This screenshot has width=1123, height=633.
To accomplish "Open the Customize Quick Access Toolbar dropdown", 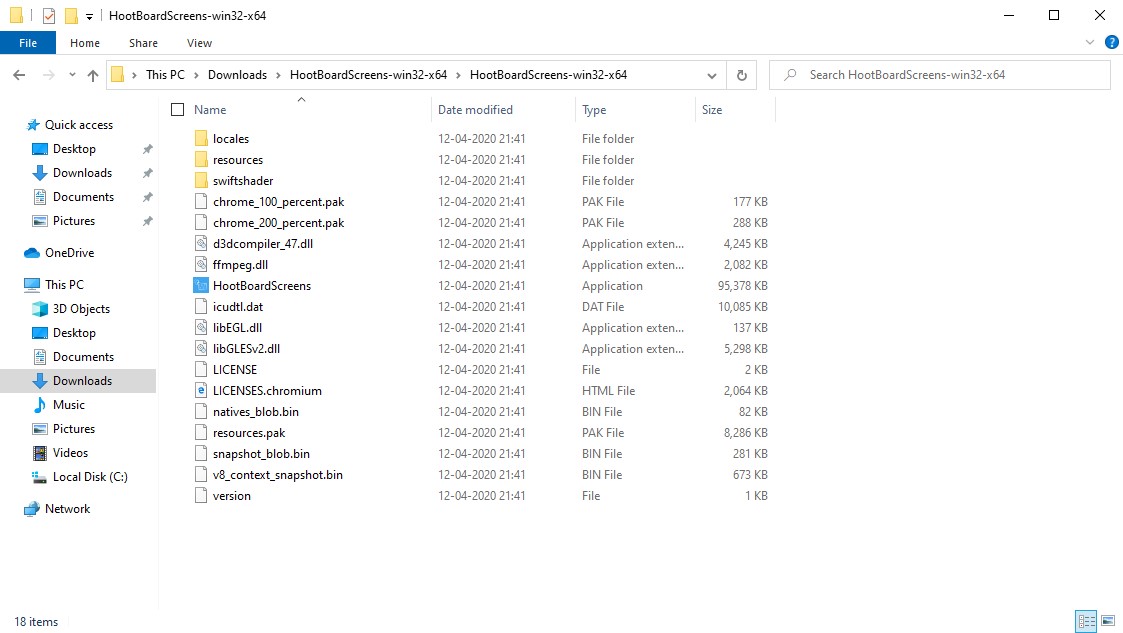I will click(x=90, y=16).
